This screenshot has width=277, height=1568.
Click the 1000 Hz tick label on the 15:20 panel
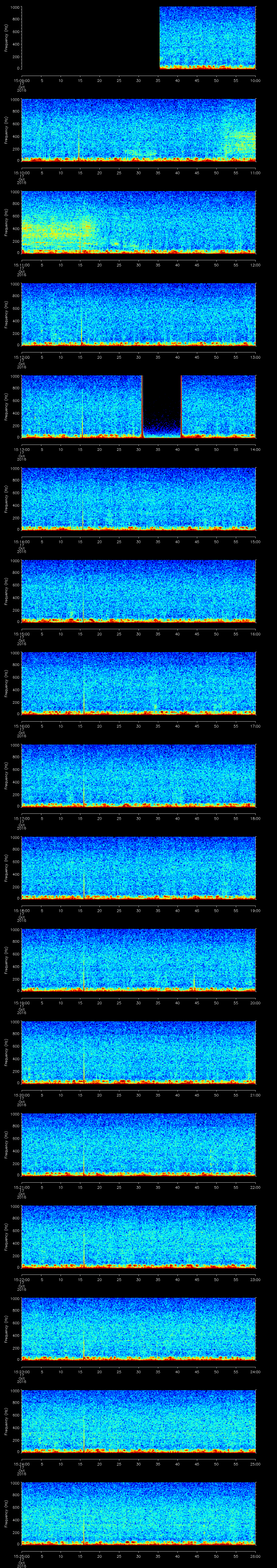click(x=15, y=1022)
